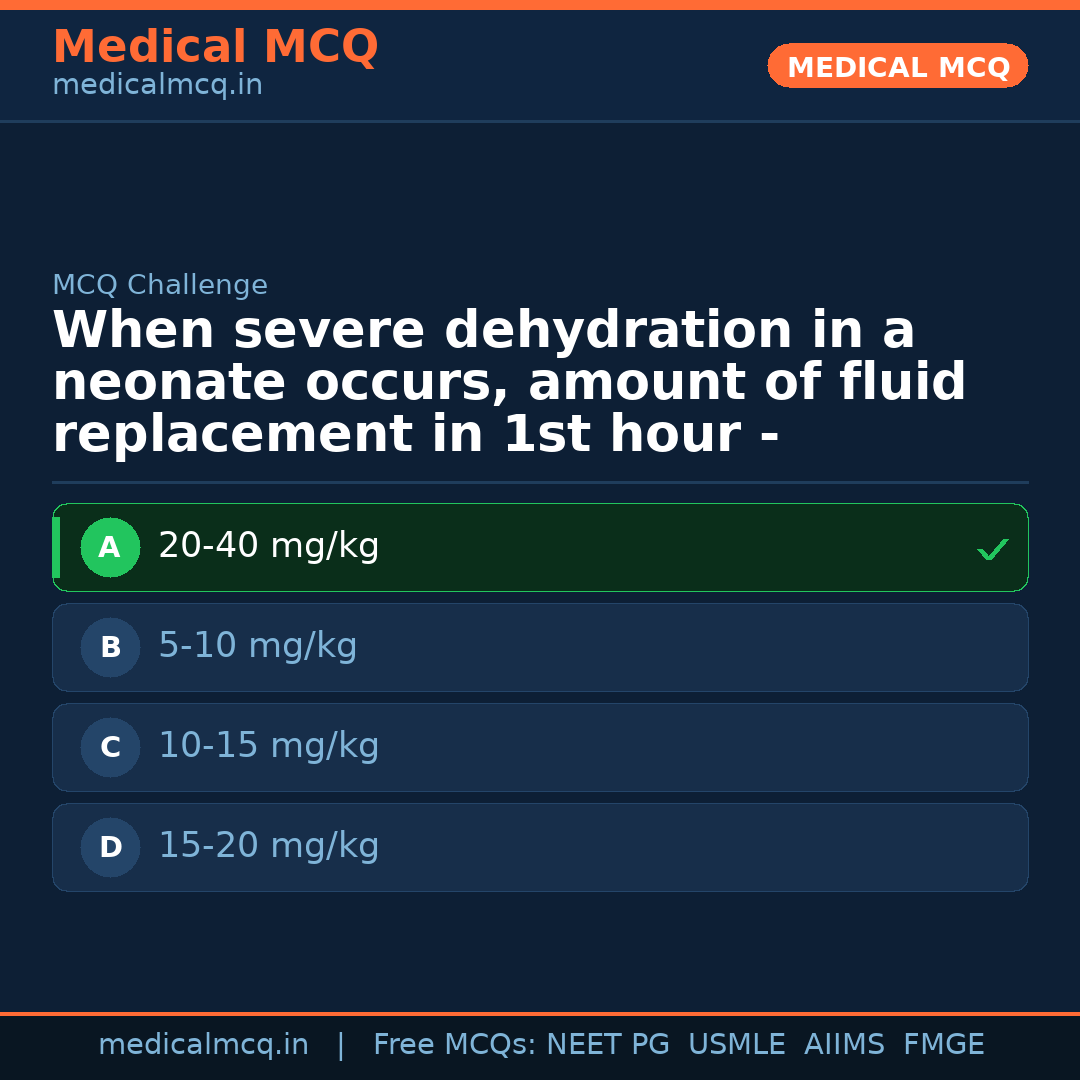The height and width of the screenshot is (1080, 1080).
Task: Pick the answer text 10-15 mg/kg
Action: pyautogui.click(x=268, y=747)
